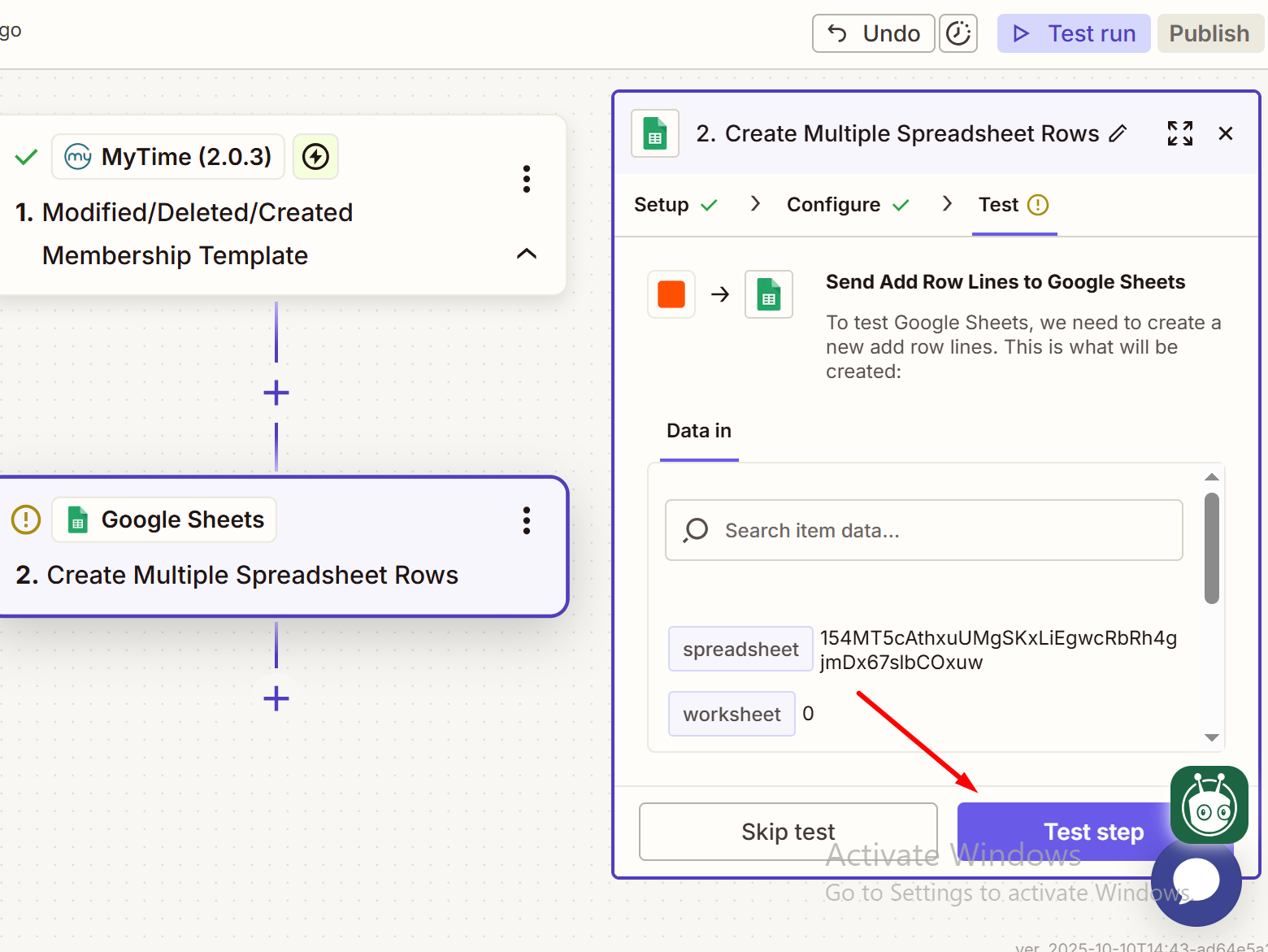This screenshot has height=952, width=1268.
Task: Switch to the Test tab
Action: point(1014,205)
